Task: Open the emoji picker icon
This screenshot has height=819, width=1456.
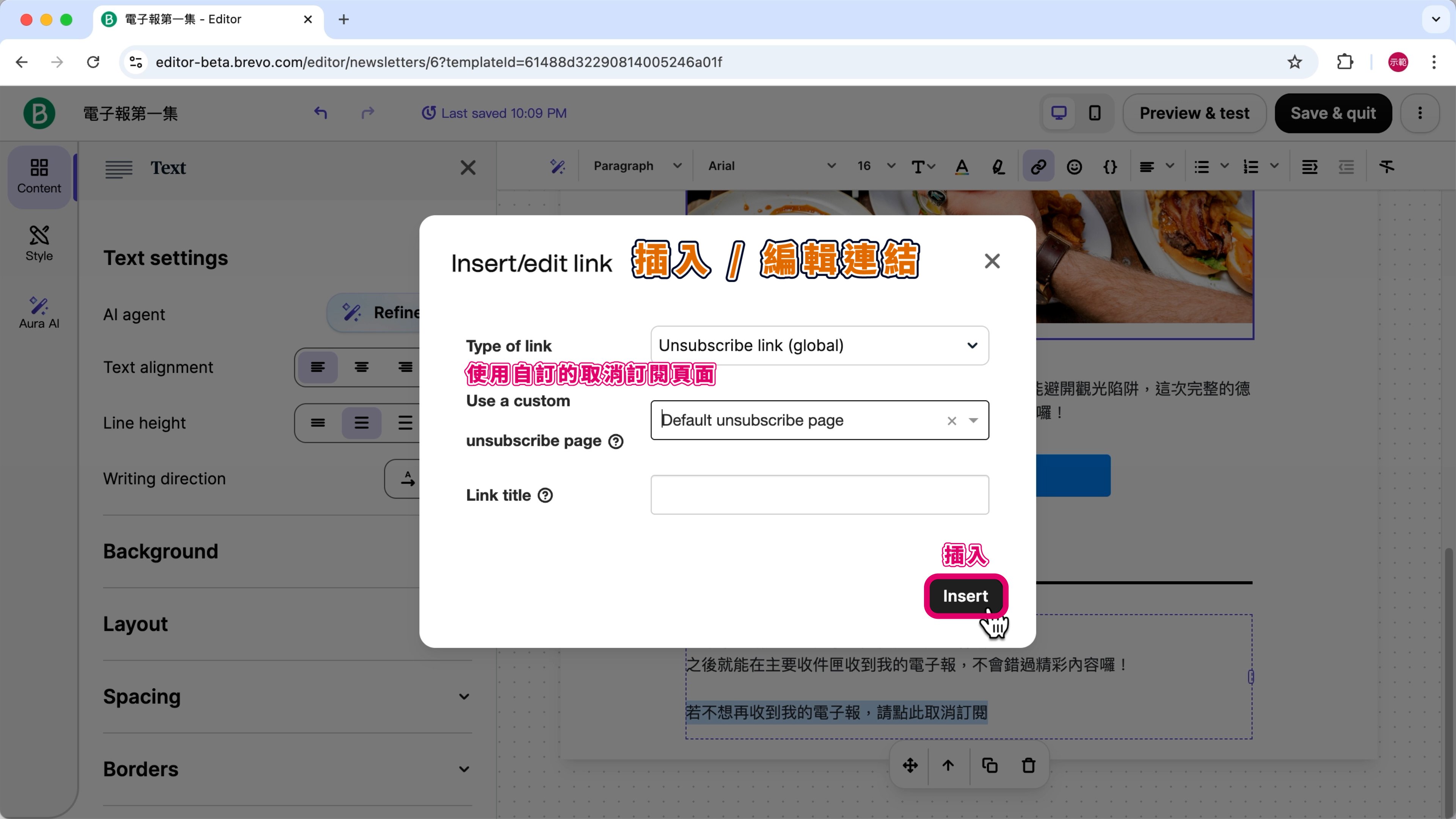Action: coord(1074,166)
